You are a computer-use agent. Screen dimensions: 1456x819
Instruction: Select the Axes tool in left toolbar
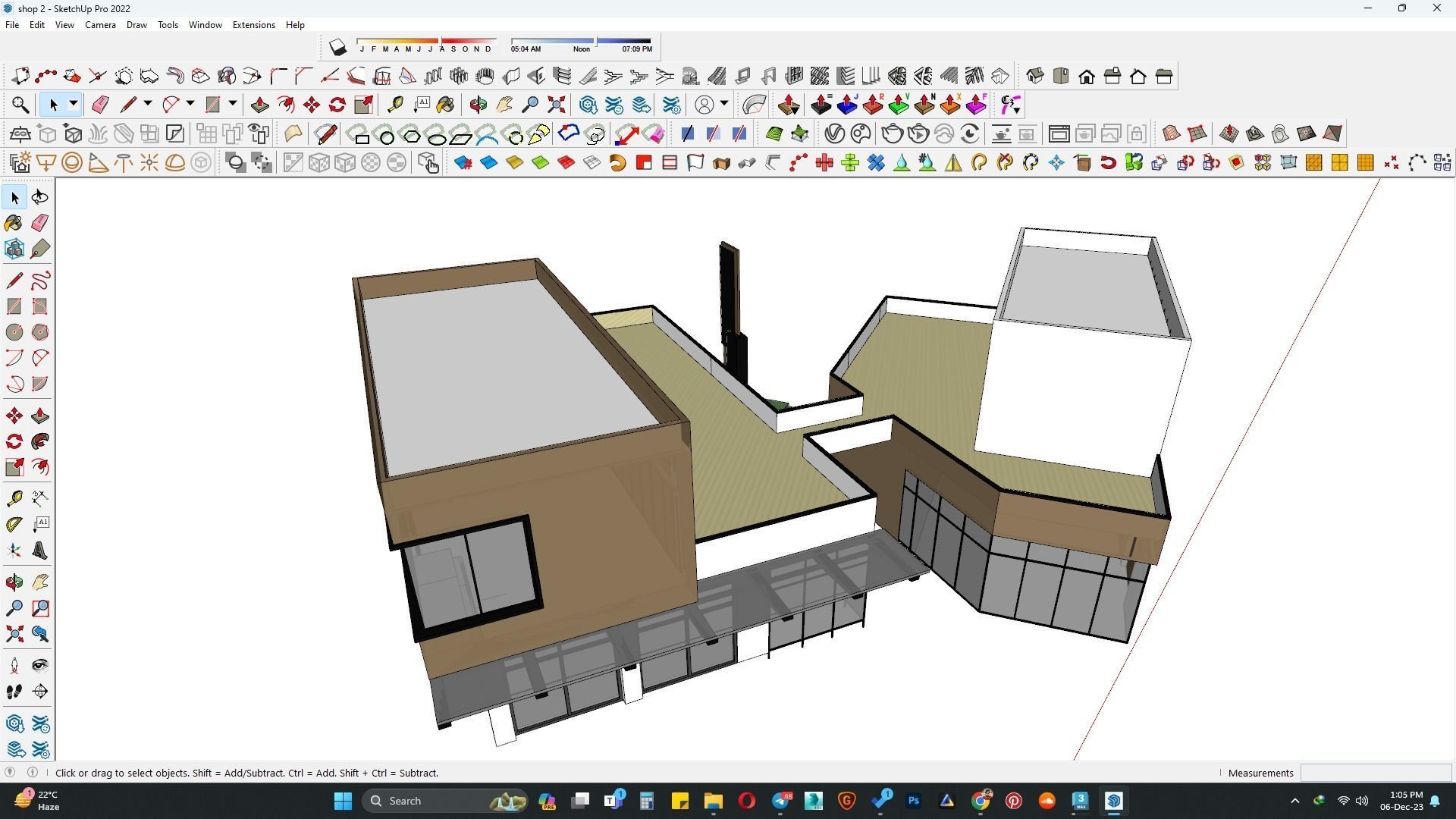pos(14,551)
